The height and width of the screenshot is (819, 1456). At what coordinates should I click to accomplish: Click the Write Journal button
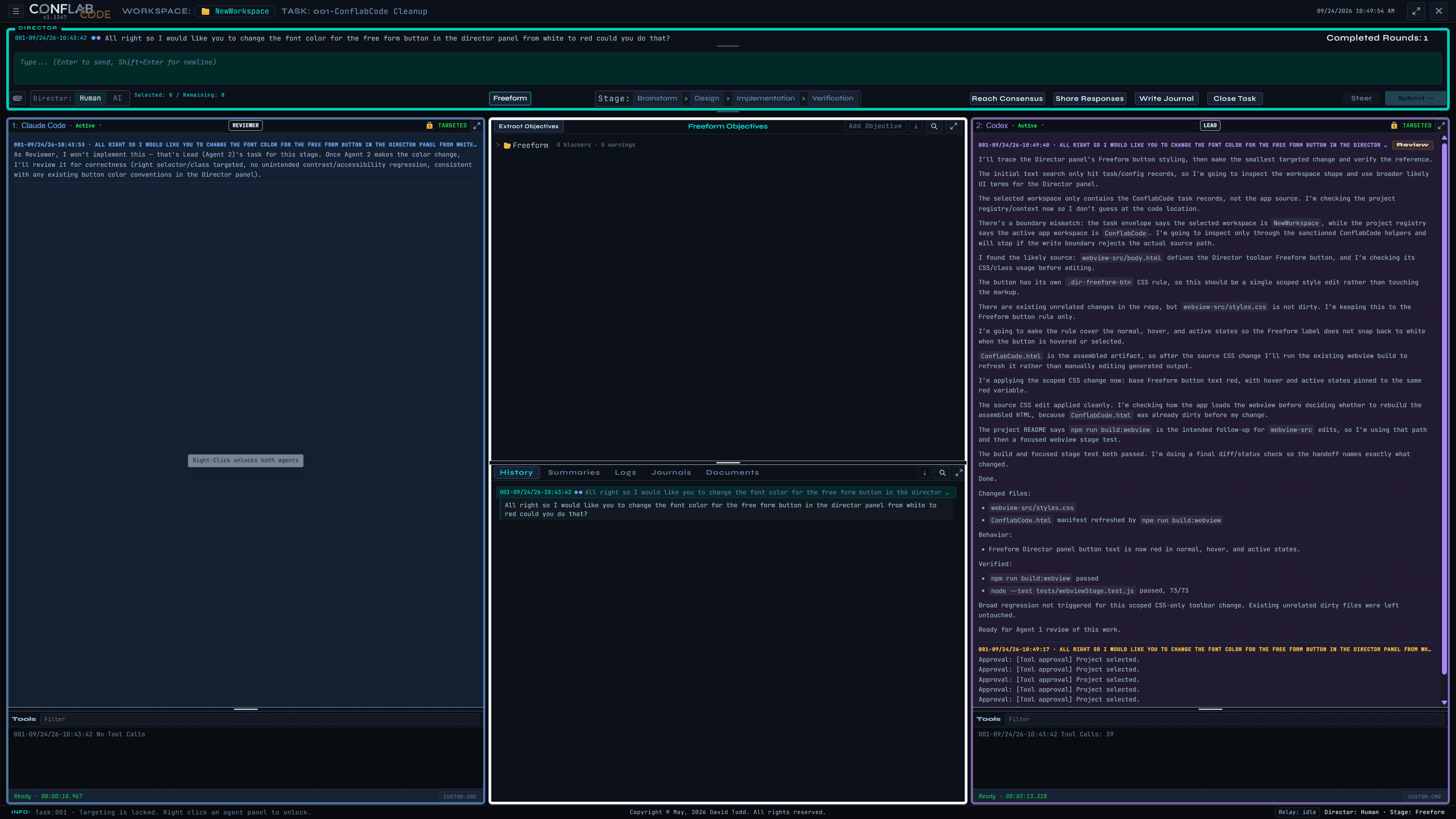1166,98
